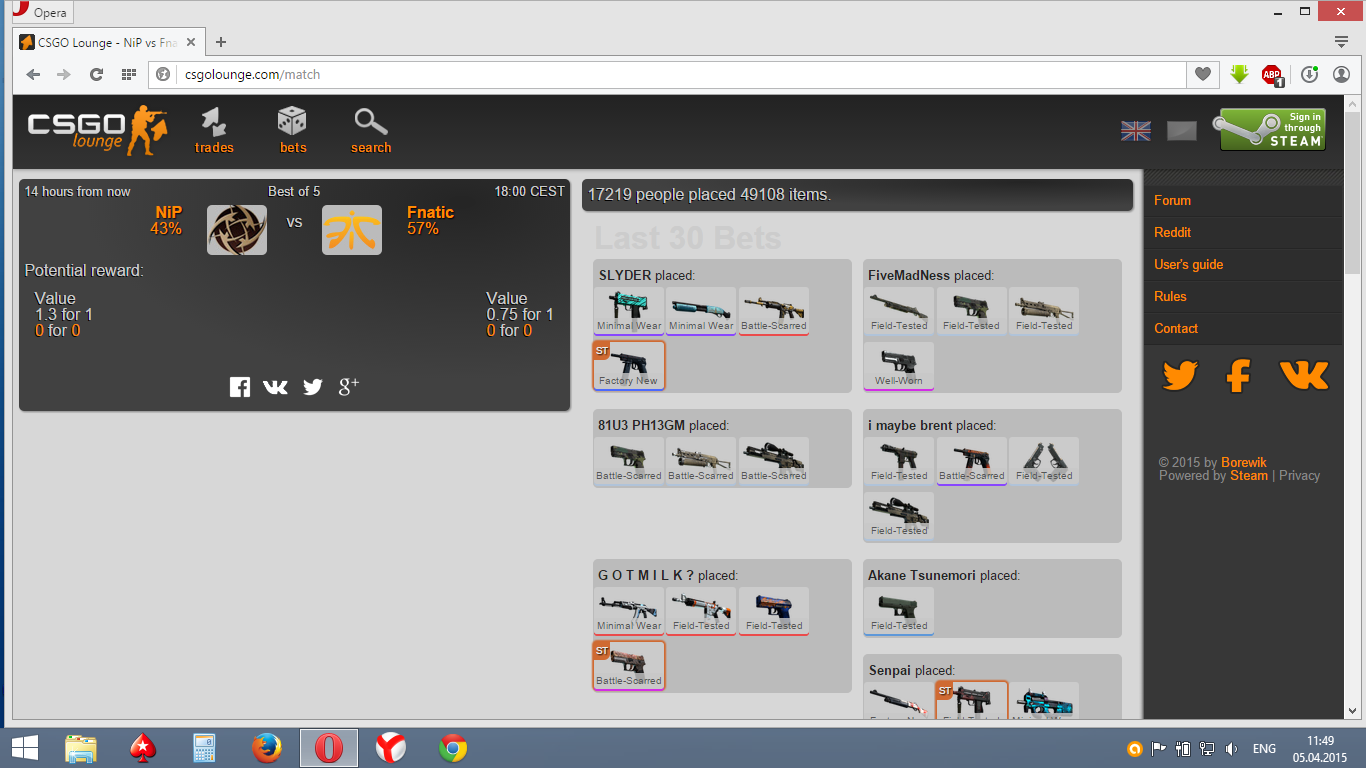
Task: Open the green download arrow extension
Action: [x=1239, y=74]
